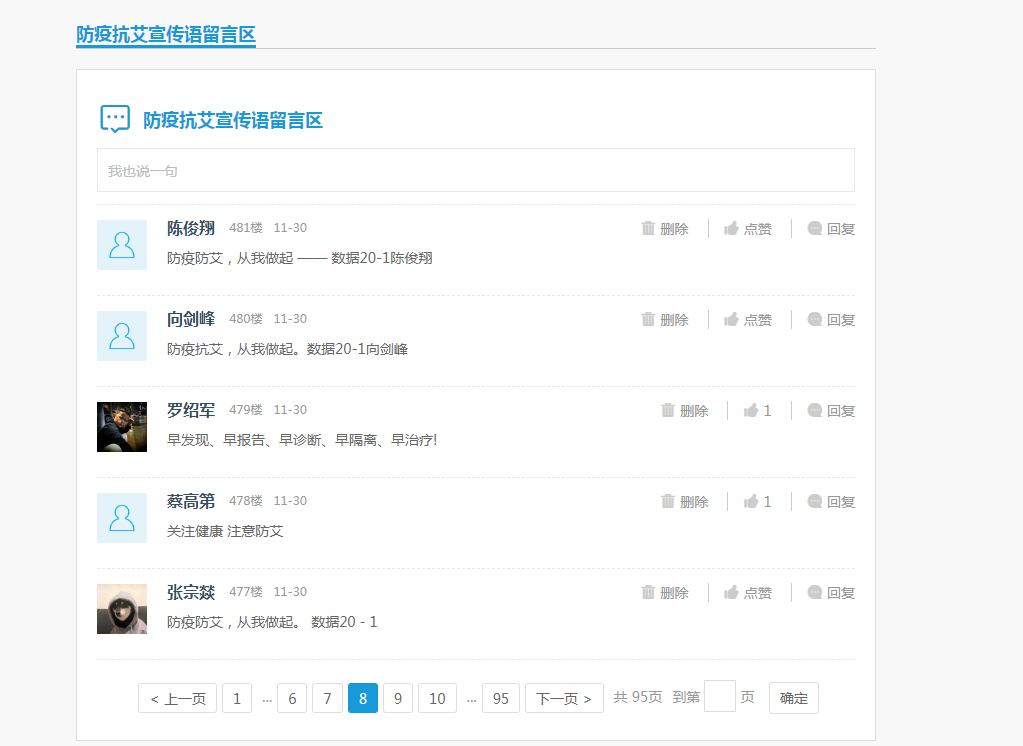Click the trash icon on 陈俊翔's comment
The image size is (1023, 746).
pyautogui.click(x=648, y=228)
